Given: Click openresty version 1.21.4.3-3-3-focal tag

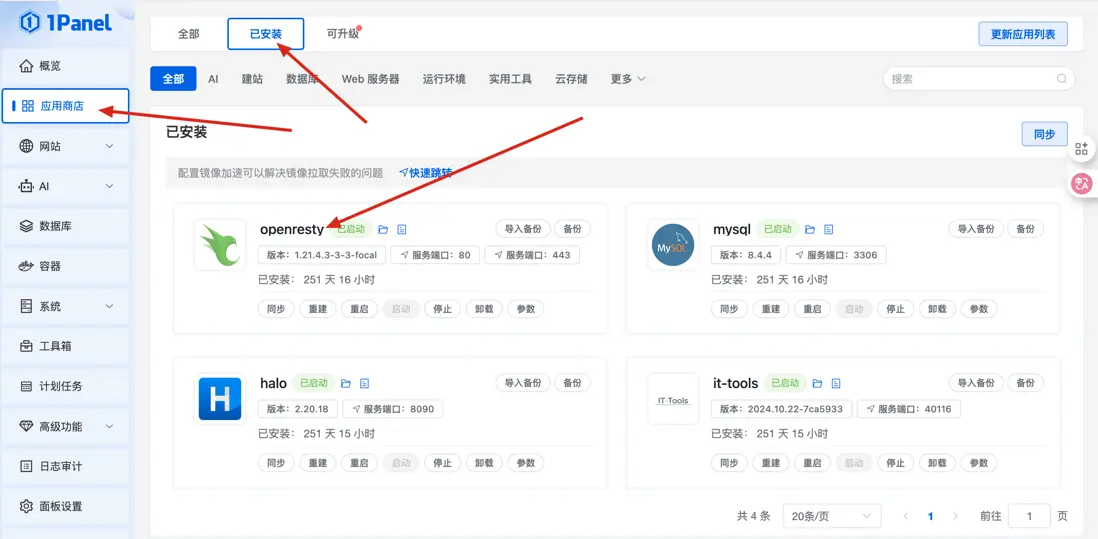Looking at the screenshot, I should tap(322, 255).
